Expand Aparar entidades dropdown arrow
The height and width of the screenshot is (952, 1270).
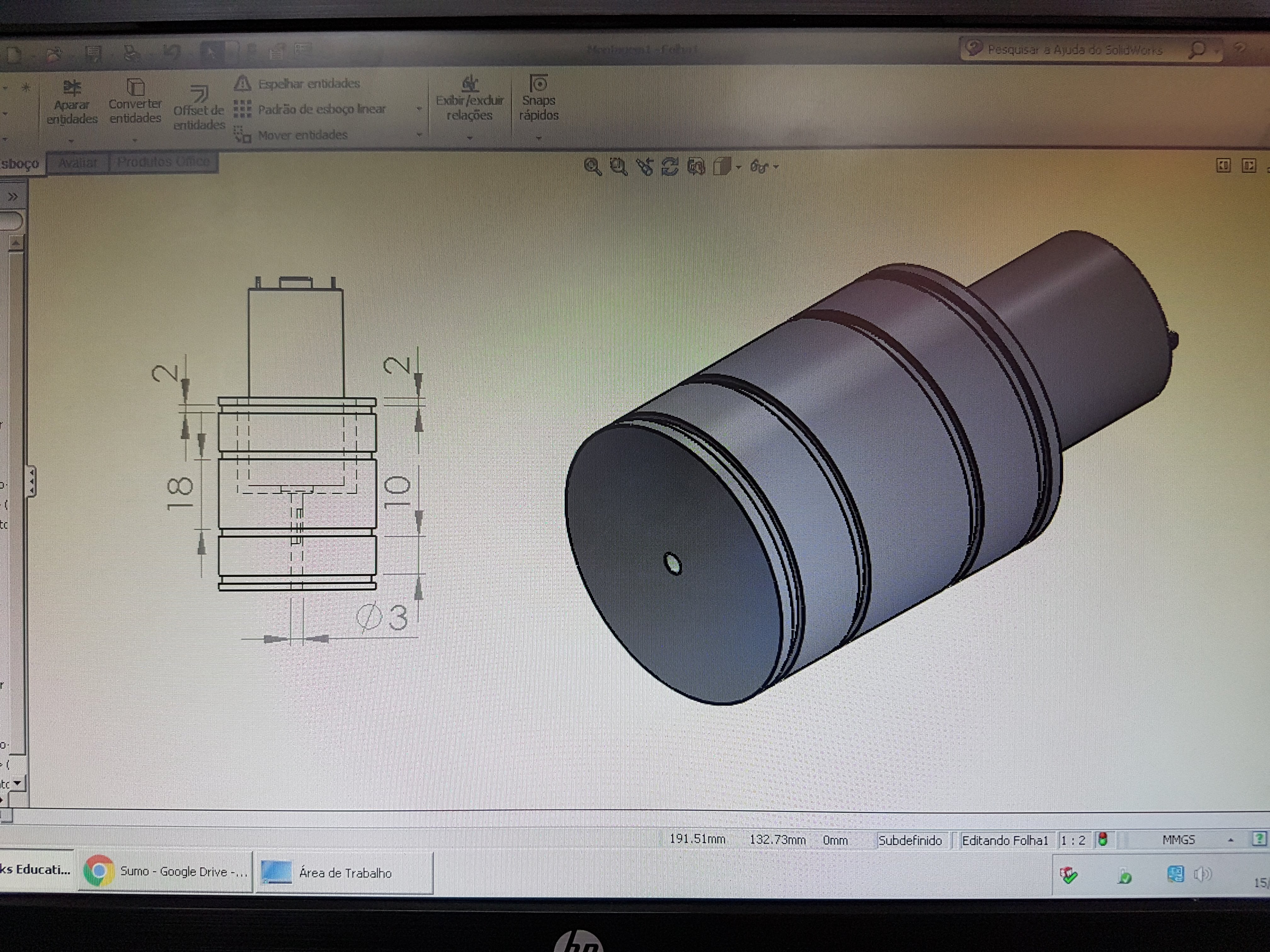point(71,141)
